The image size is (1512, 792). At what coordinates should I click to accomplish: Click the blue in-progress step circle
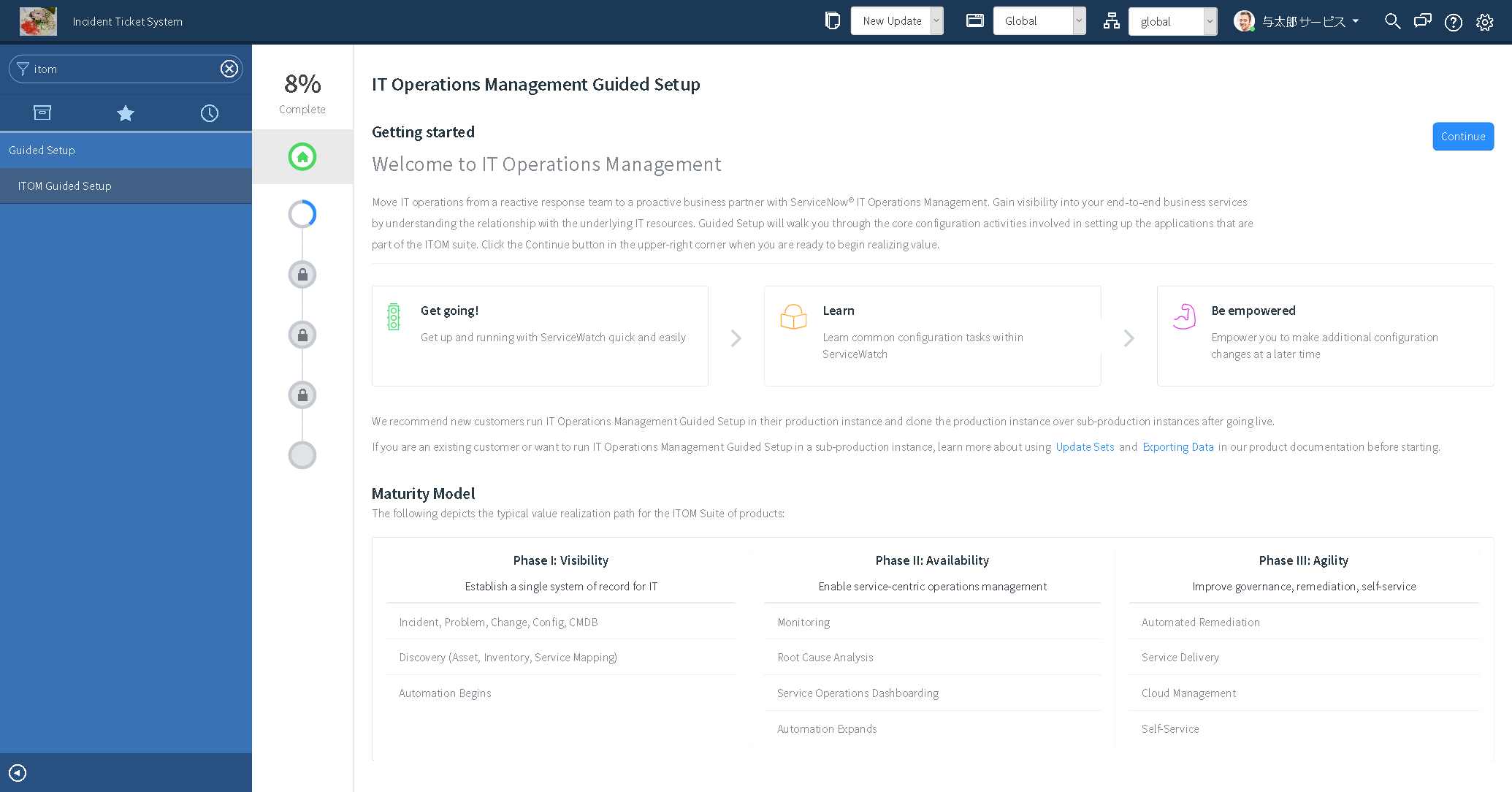(302, 214)
